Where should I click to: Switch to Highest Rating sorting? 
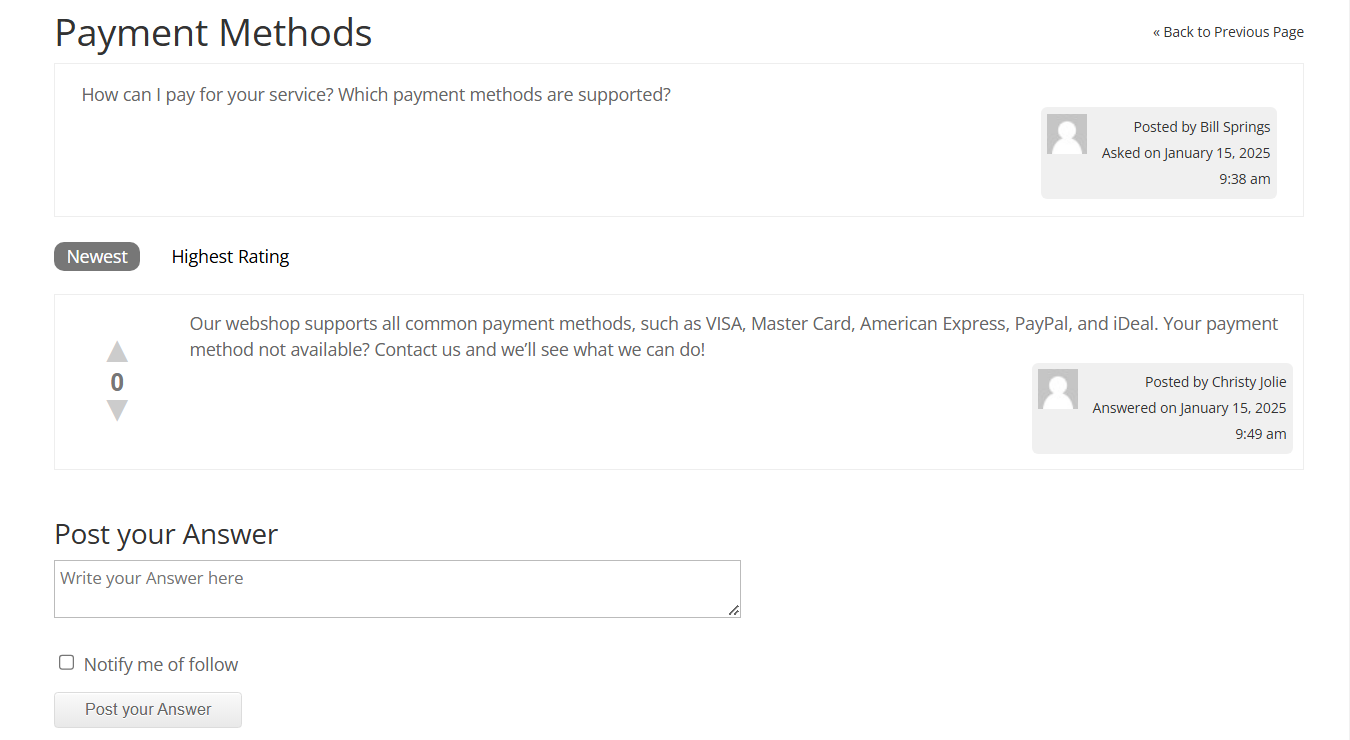tap(230, 257)
